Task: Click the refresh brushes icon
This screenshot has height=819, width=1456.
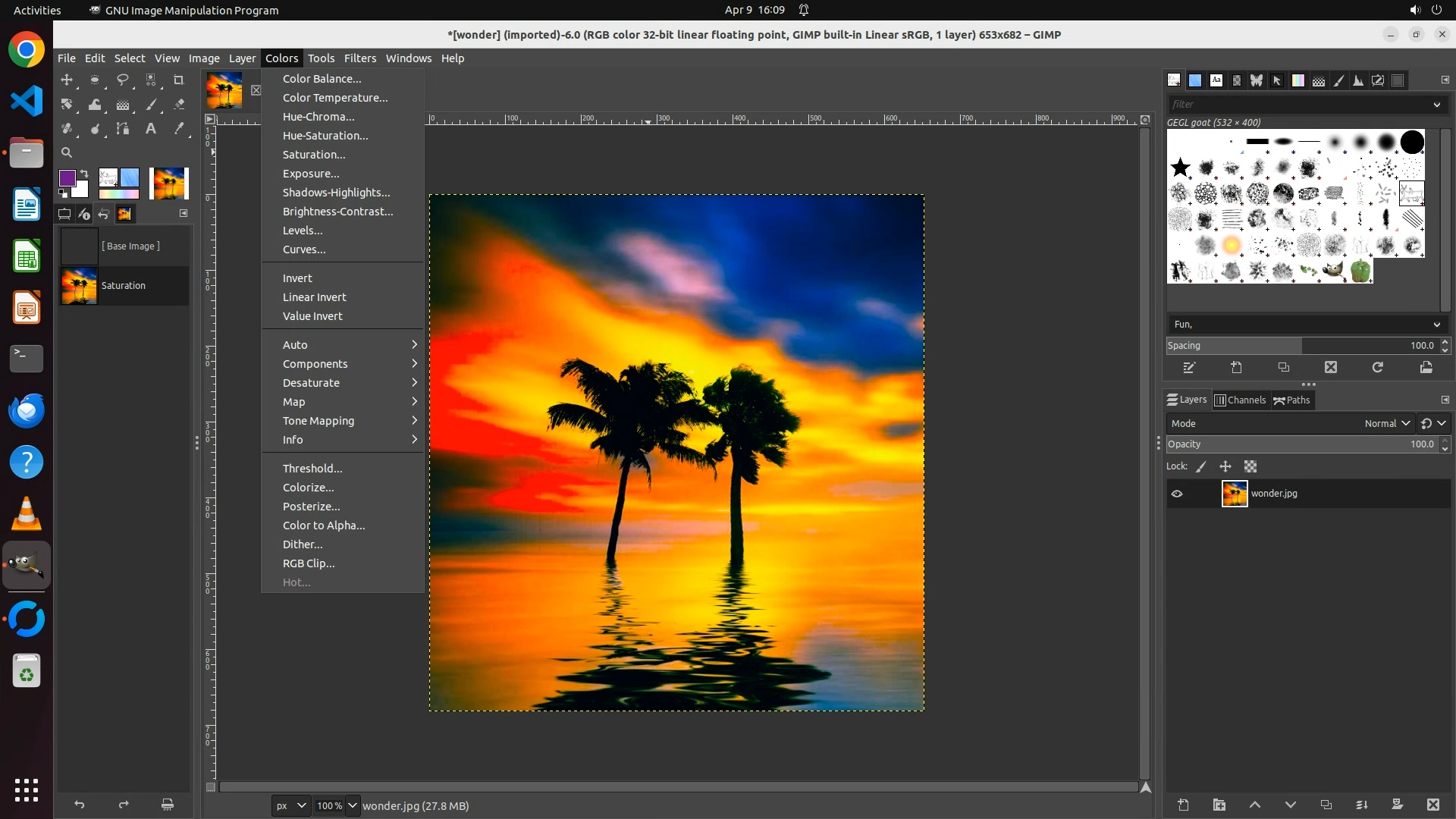Action: (1378, 368)
